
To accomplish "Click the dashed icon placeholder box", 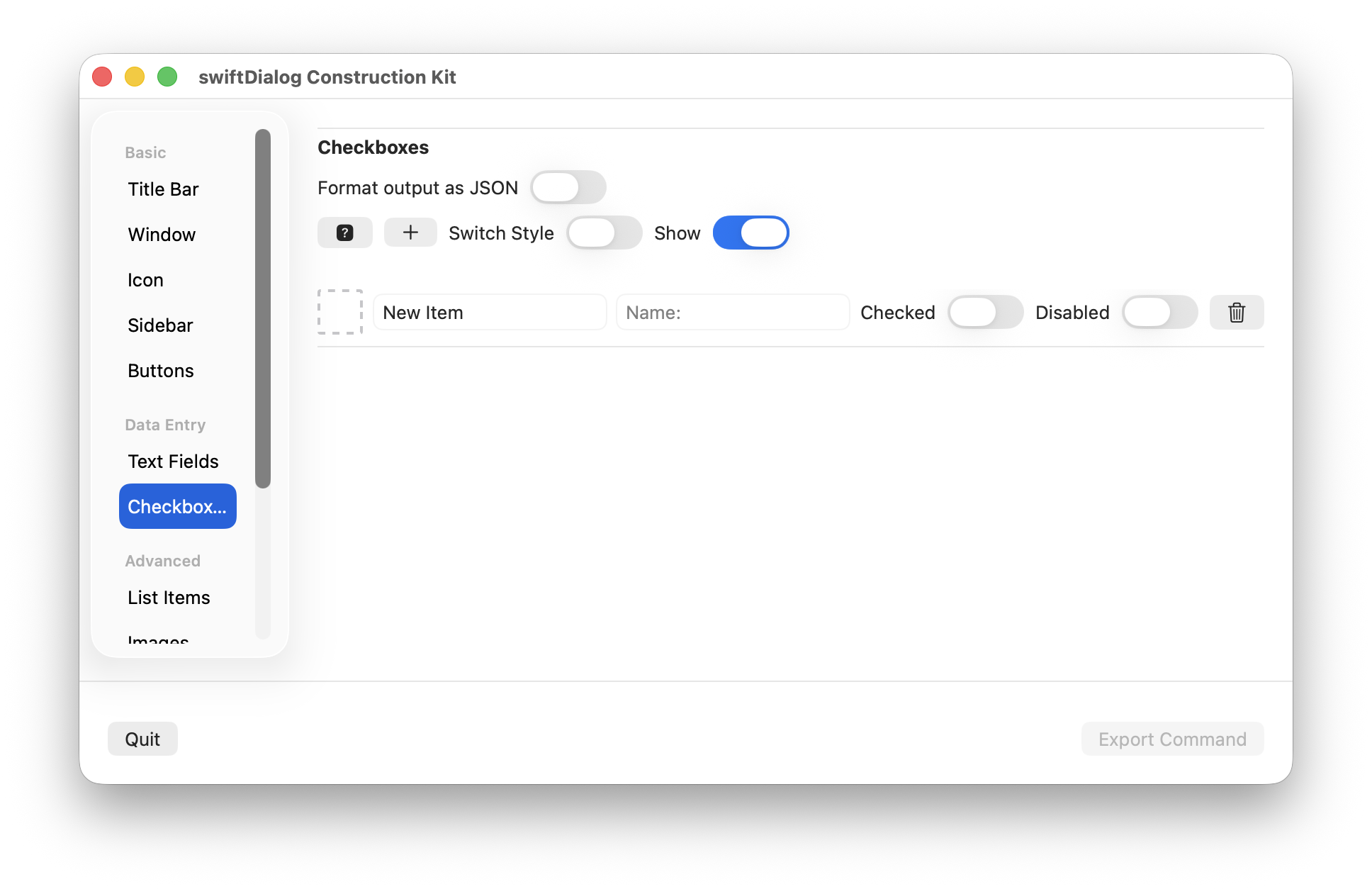I will (340, 312).
